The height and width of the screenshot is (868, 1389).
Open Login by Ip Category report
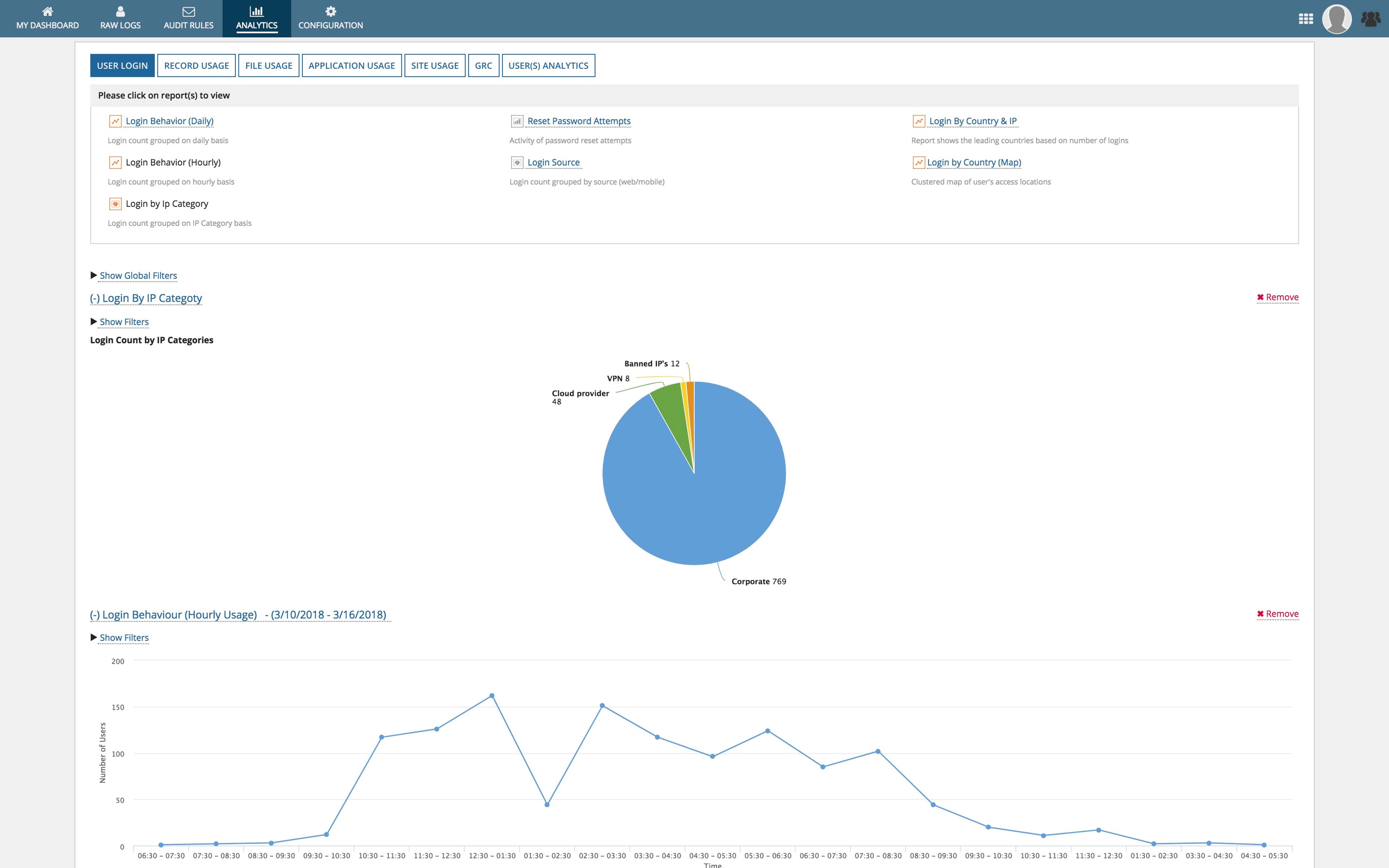tap(167, 204)
